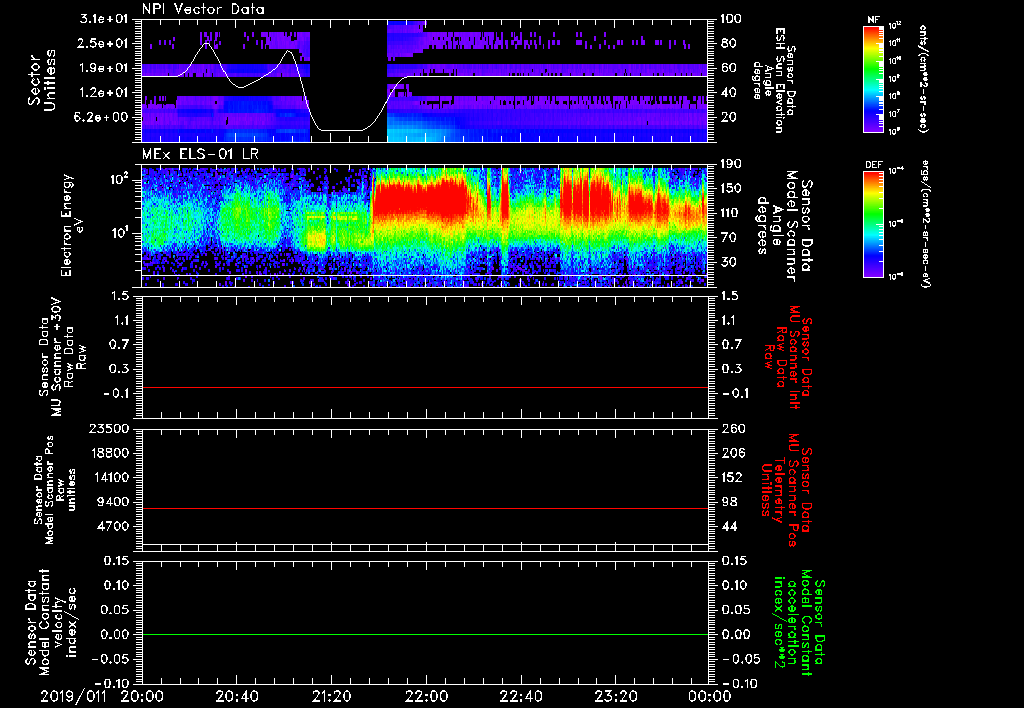Click the gray line in MU Scanner +30V panel
The width and height of the screenshot is (1024, 708).
[x=424, y=387]
